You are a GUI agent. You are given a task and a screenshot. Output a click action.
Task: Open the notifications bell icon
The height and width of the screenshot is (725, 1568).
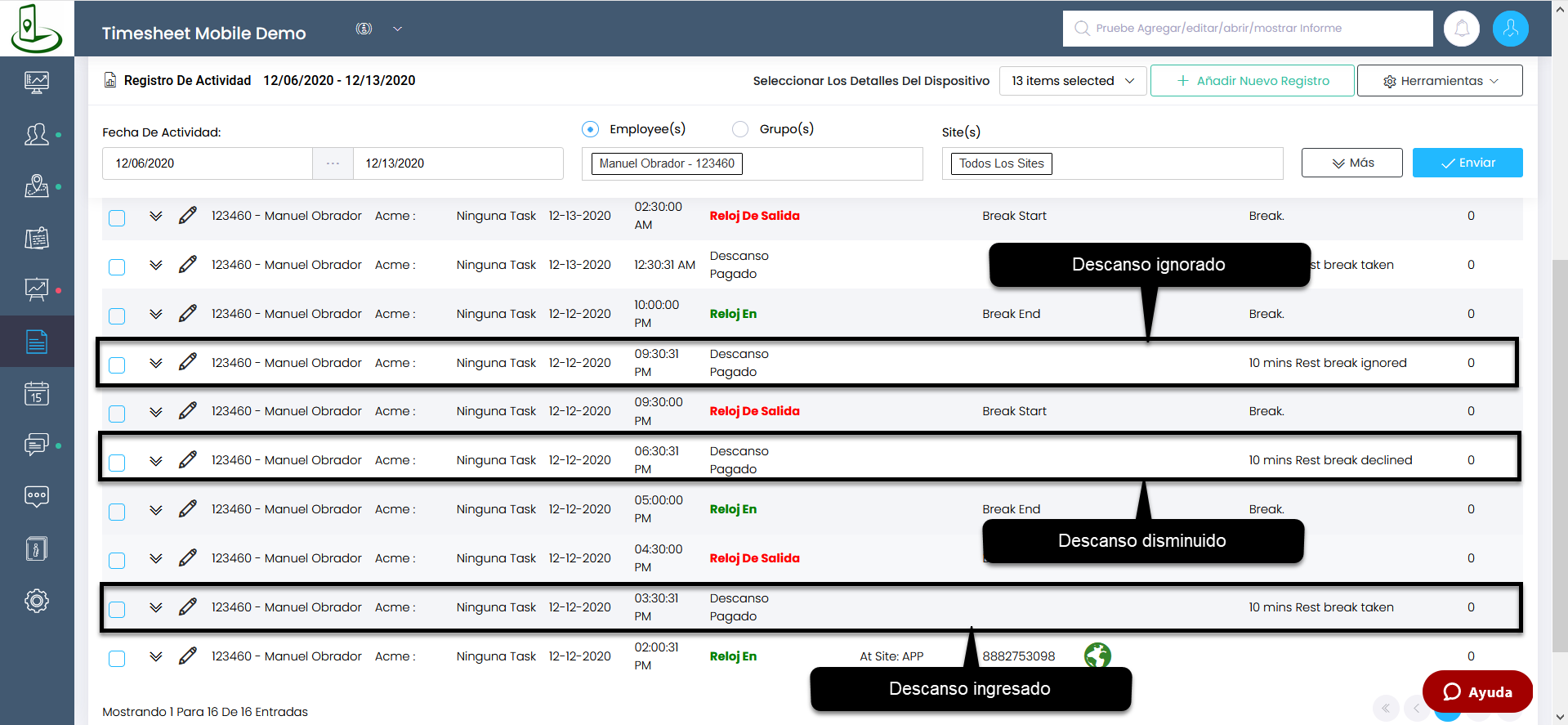[x=1461, y=29]
